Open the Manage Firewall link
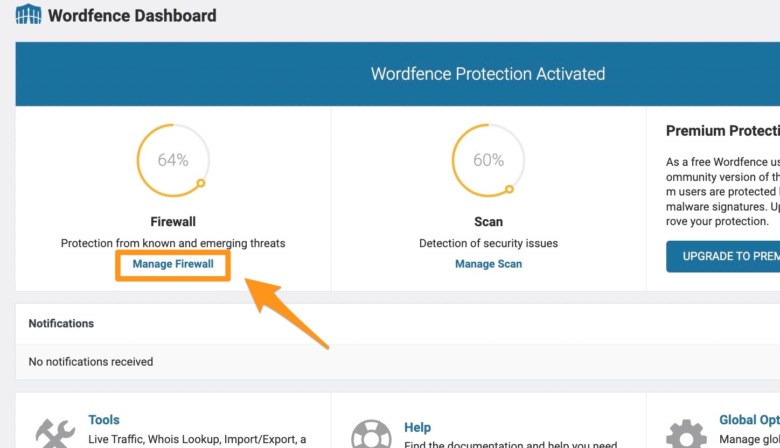This screenshot has width=780, height=448. (173, 264)
